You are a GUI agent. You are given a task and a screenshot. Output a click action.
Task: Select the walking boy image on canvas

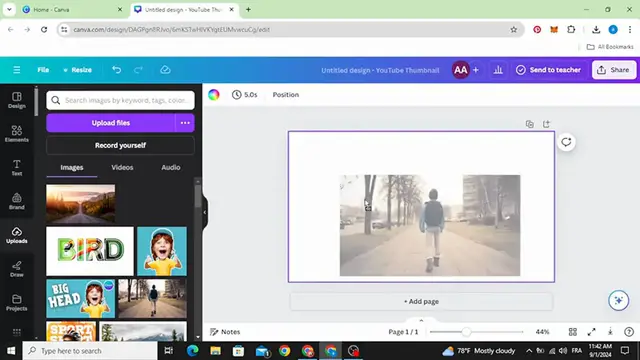click(430, 225)
